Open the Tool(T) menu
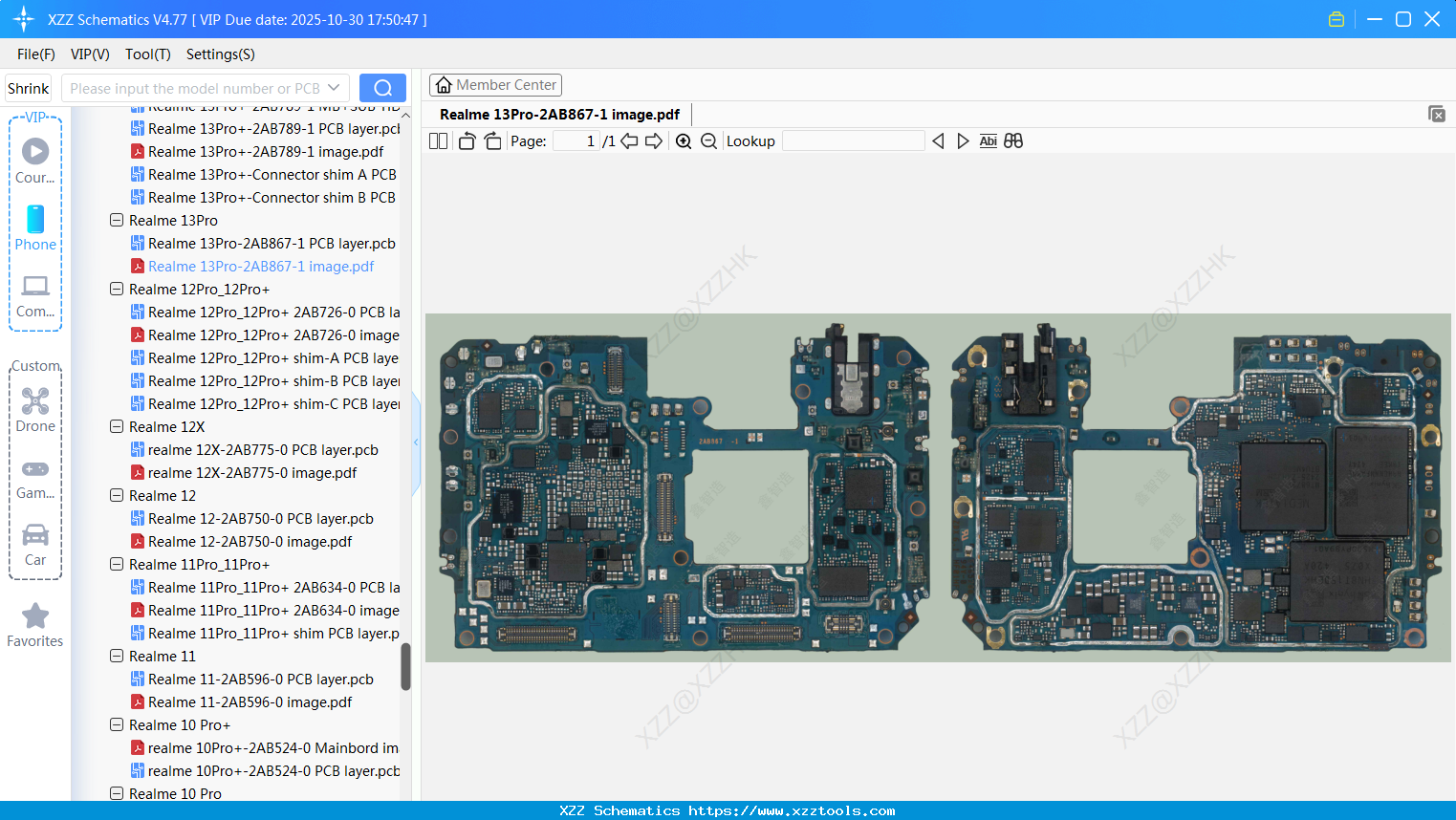The width and height of the screenshot is (1456, 820). point(148,54)
